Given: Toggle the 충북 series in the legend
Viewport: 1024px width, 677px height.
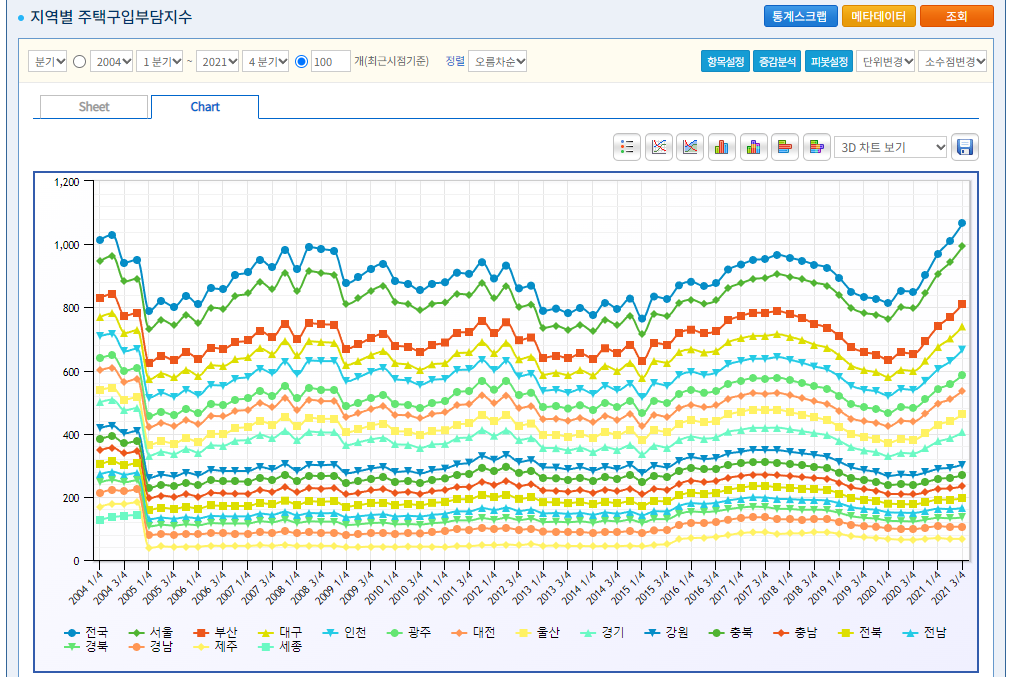Looking at the screenshot, I should pos(731,633).
